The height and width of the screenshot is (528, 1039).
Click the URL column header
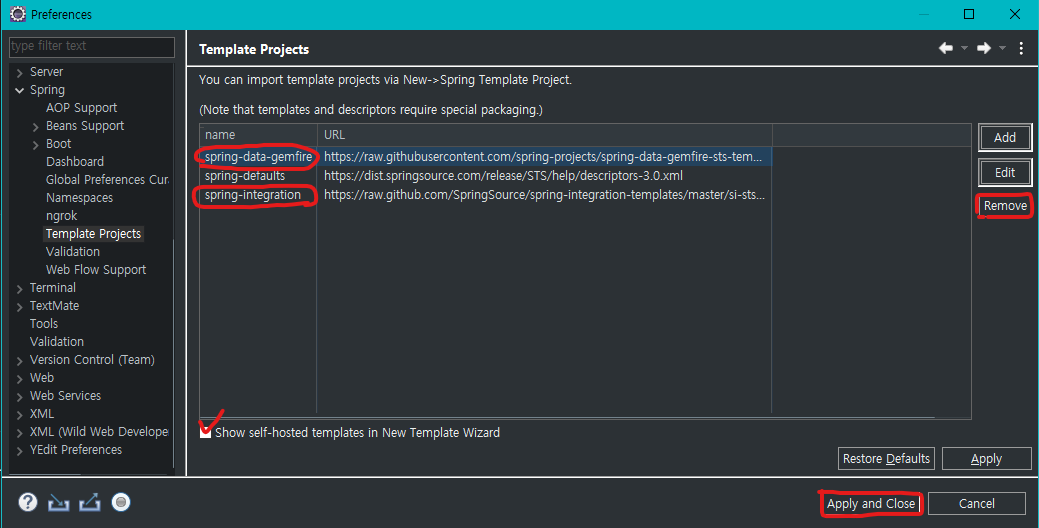click(x=545, y=134)
